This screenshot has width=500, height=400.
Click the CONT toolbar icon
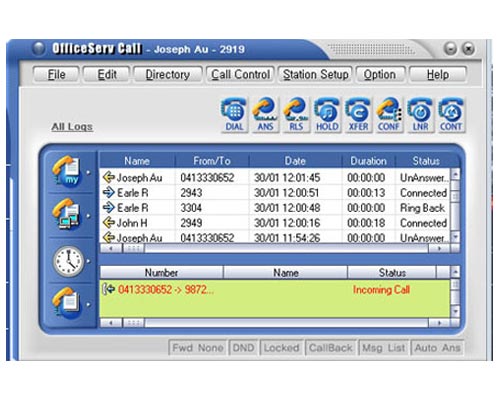click(451, 115)
